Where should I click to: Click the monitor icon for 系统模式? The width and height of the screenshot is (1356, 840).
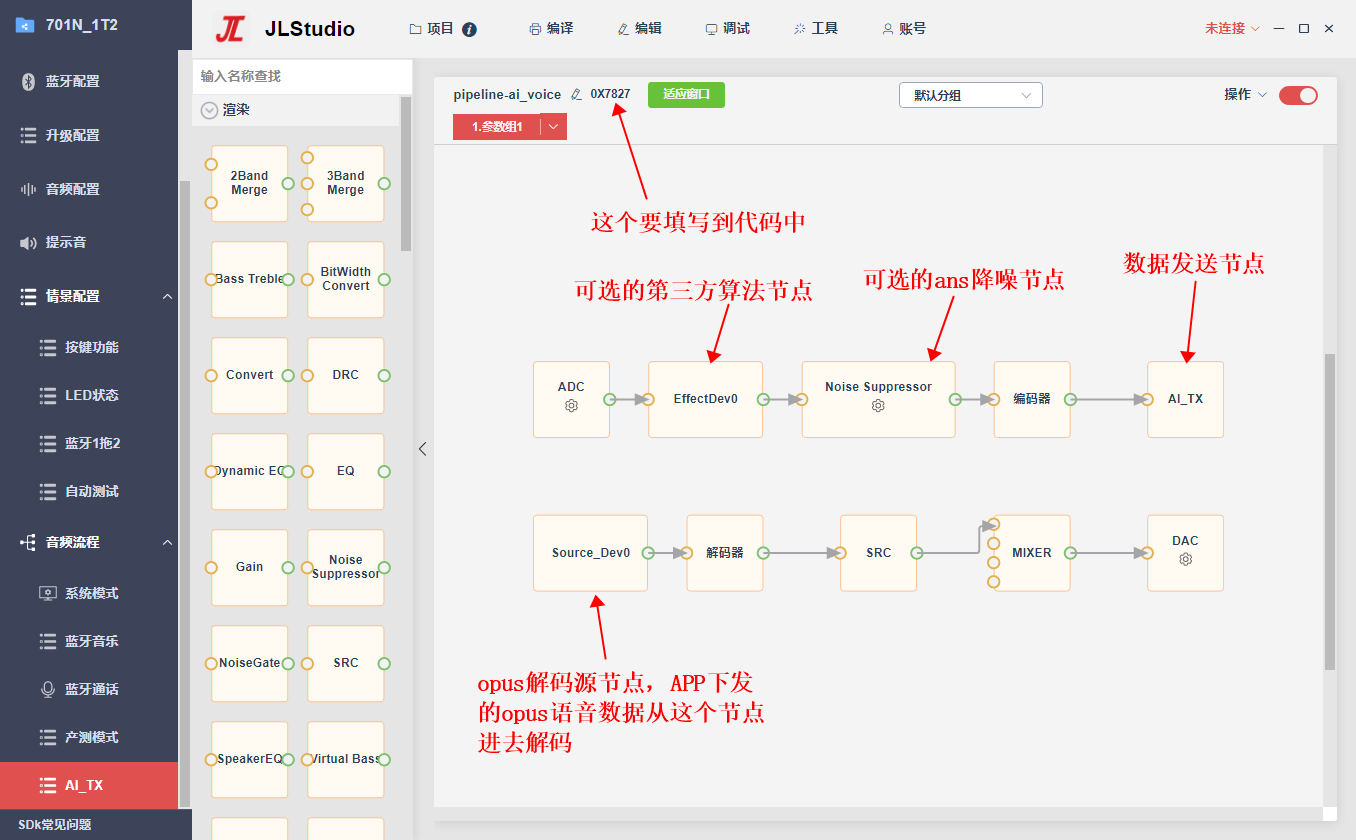pyautogui.click(x=47, y=593)
